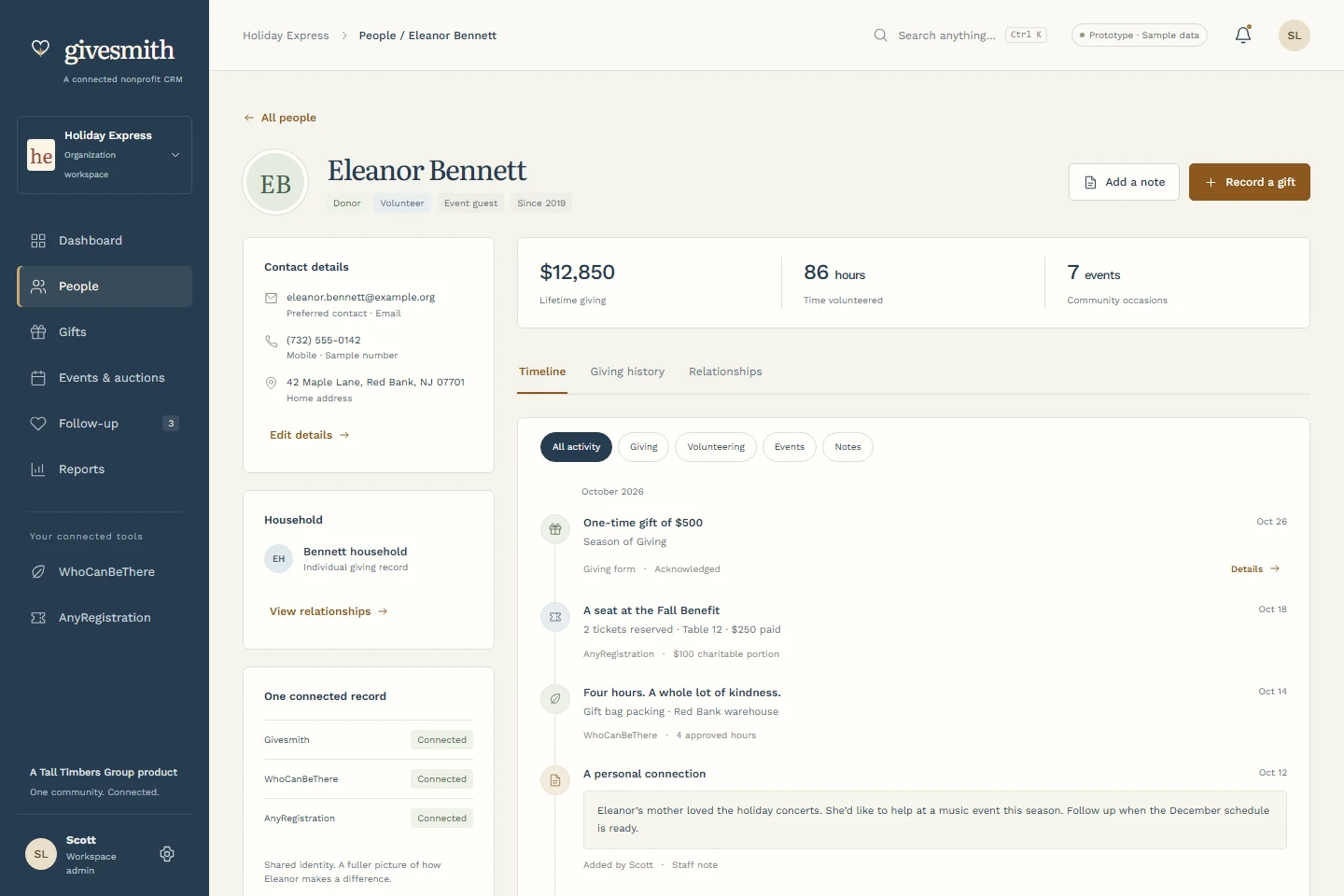
Task: Switch to the Giving history tab
Action: pos(627,371)
